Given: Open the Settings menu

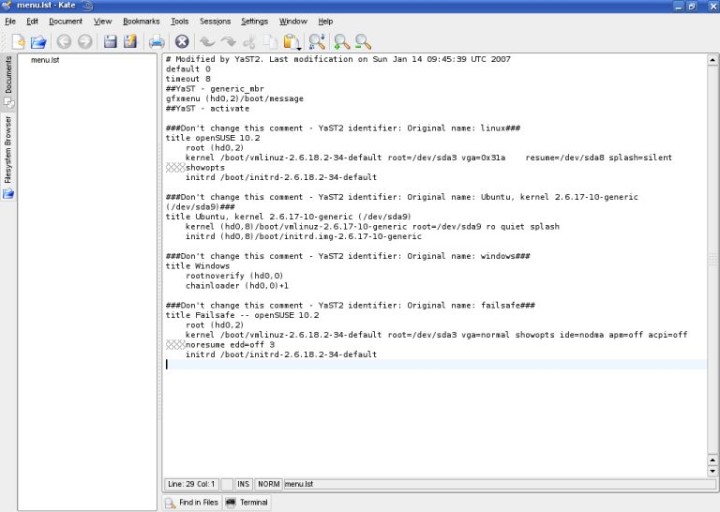Looking at the screenshot, I should point(254,21).
